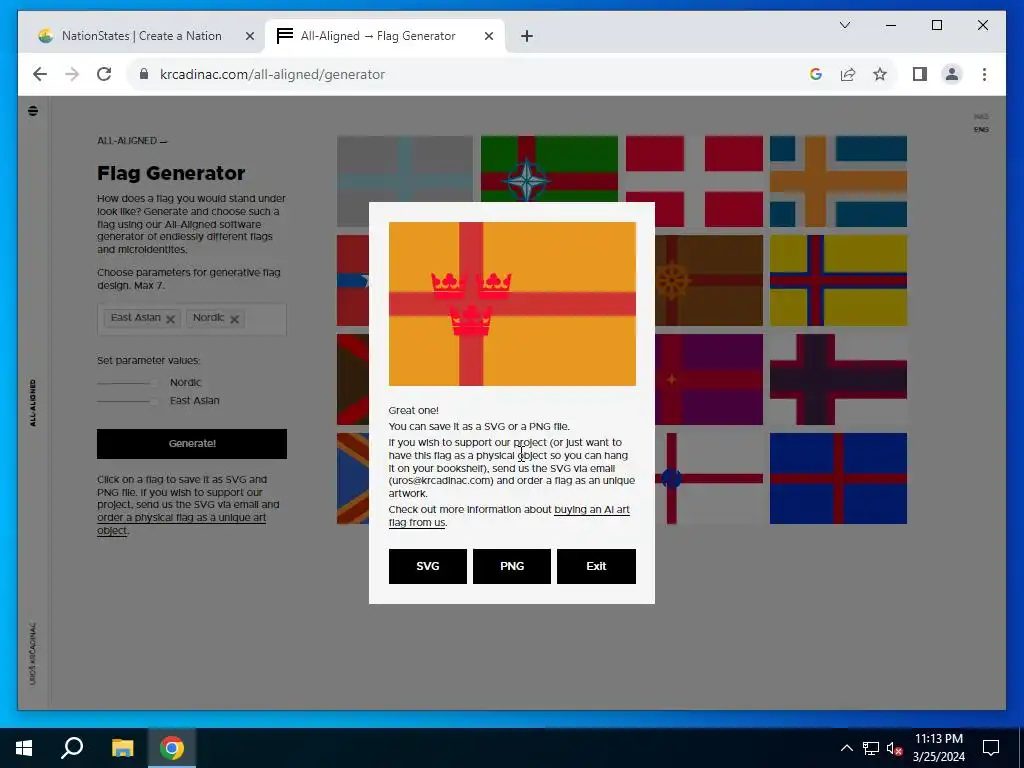The height and width of the screenshot is (768, 1024).
Task: Select the blue flag with orange cross
Action: click(x=839, y=181)
